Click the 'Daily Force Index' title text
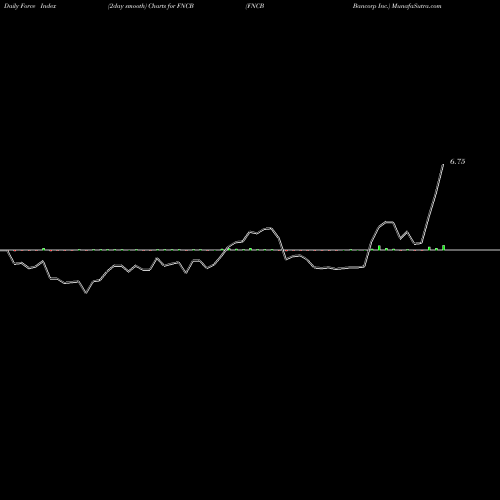The height and width of the screenshot is (500, 500). pyautogui.click(x=30, y=6)
